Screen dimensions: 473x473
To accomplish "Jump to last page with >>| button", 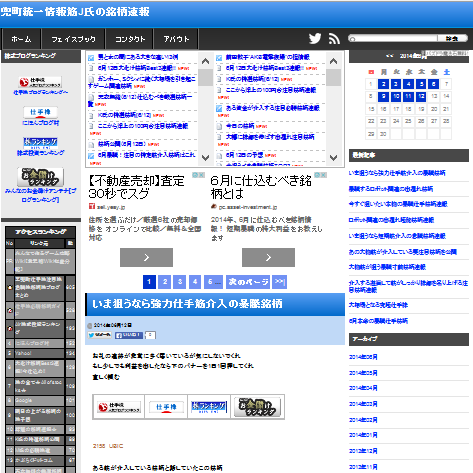I will 279,282.
